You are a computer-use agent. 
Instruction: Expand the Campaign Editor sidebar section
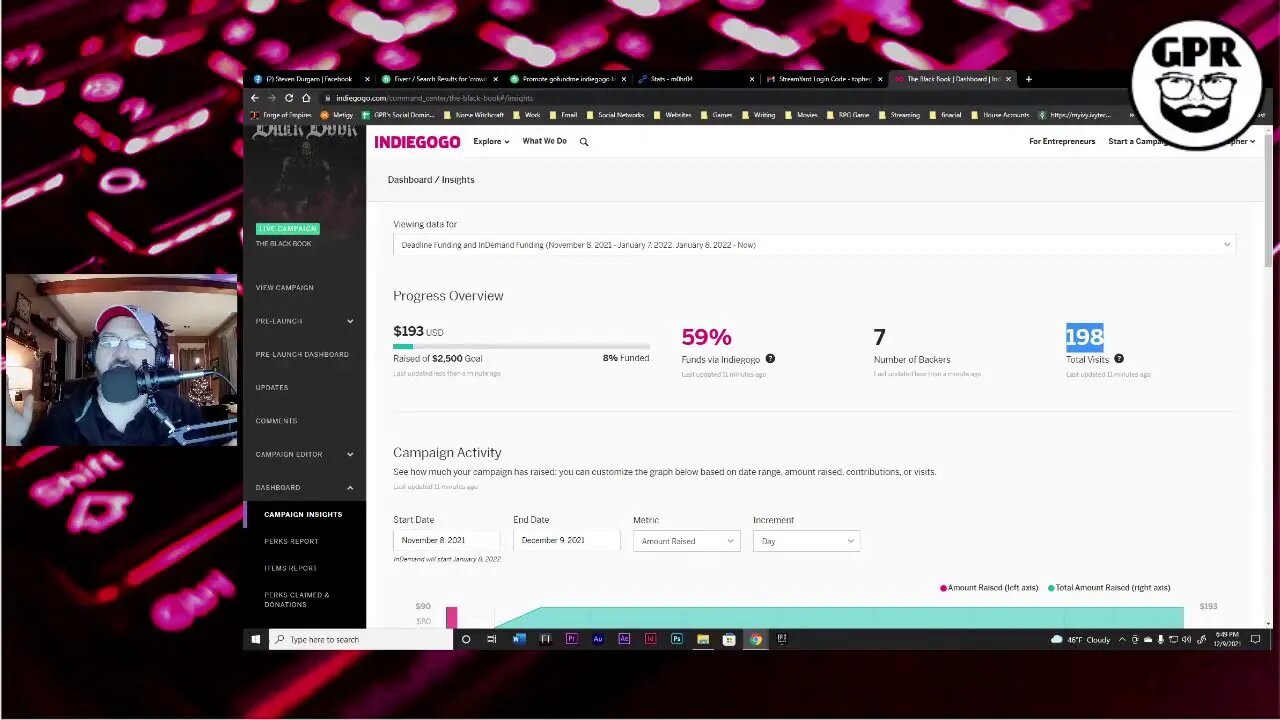(x=305, y=454)
